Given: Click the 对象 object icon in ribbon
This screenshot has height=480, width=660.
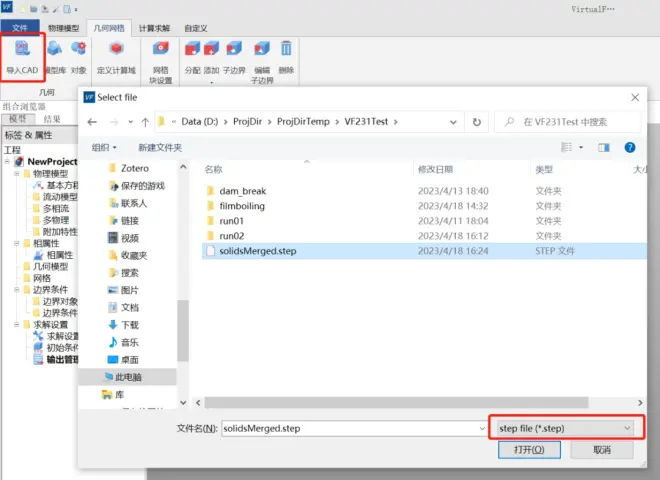Looking at the screenshot, I should (x=78, y=50).
